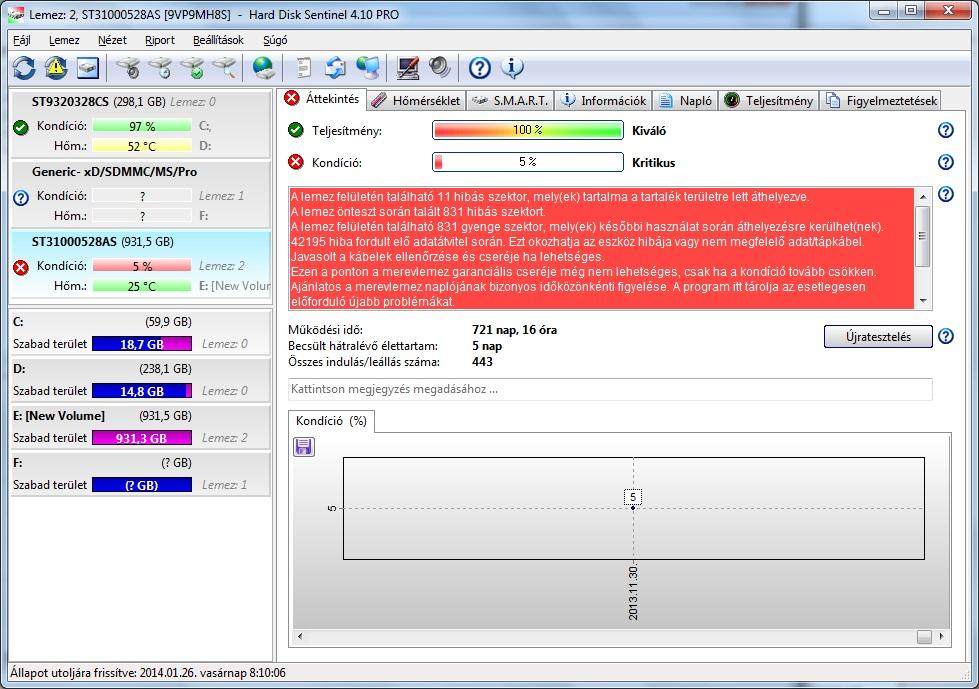Image resolution: width=979 pixels, height=689 pixels.
Task: Open the Fájl menu
Action: [22, 40]
